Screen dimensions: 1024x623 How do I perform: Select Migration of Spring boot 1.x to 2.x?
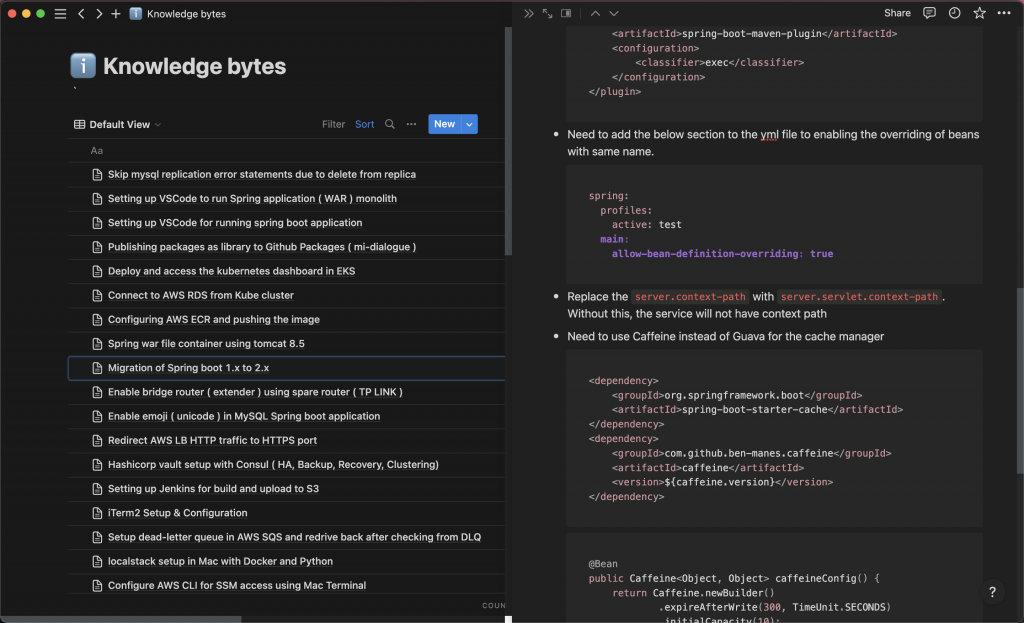188,368
